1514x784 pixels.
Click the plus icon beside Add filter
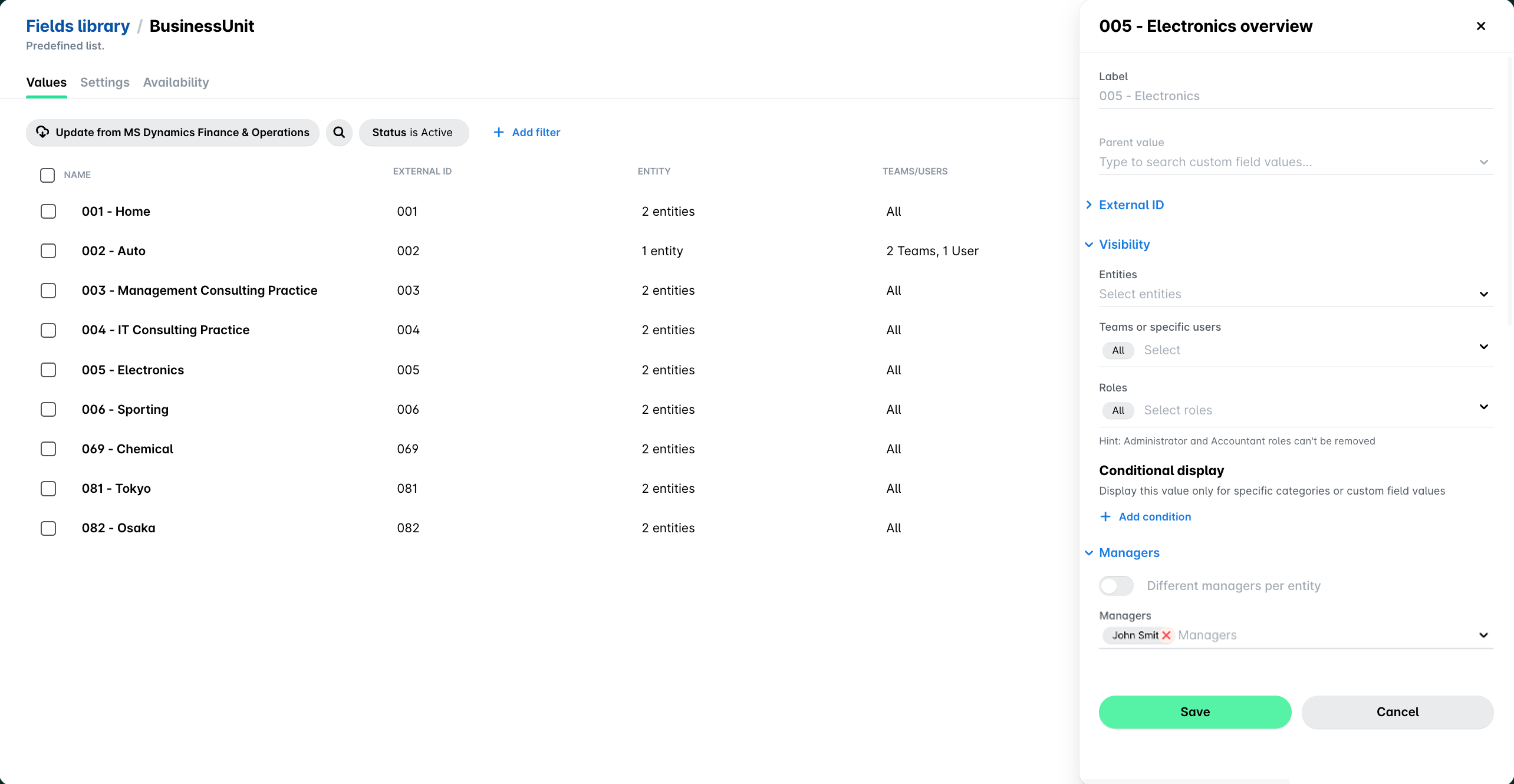click(x=498, y=132)
